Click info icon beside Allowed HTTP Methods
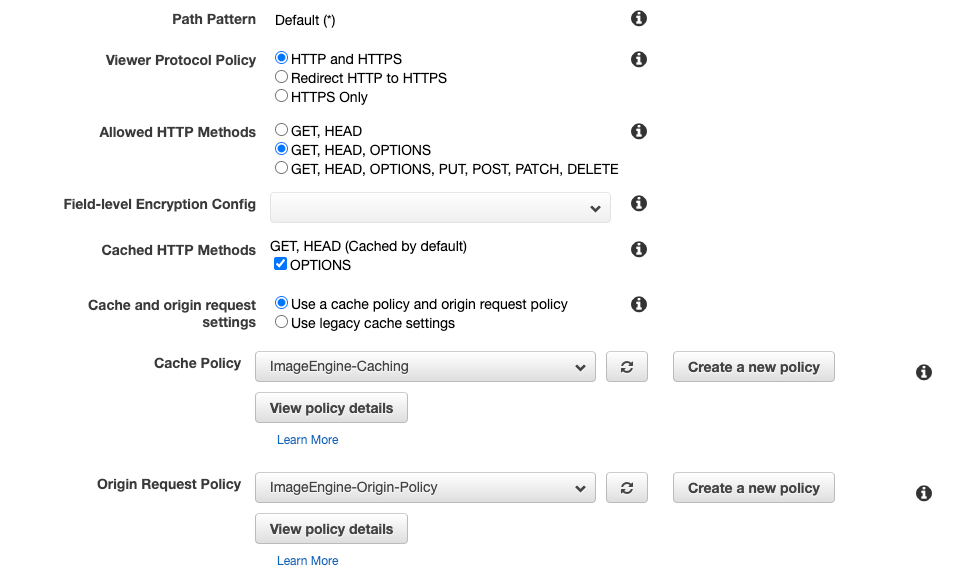959x579 pixels. 638,131
